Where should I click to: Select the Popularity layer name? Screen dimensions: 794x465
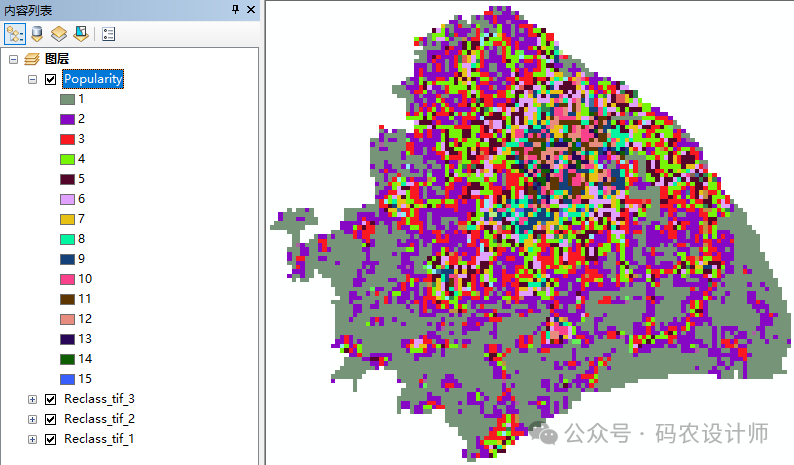click(x=93, y=79)
